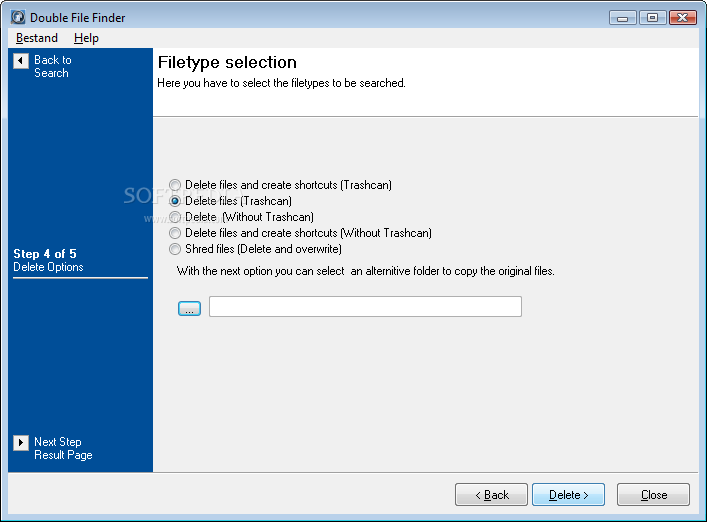Screen dimensions: 707x522
Task: Select the Delete files (Trashcan) option
Action: point(176,201)
